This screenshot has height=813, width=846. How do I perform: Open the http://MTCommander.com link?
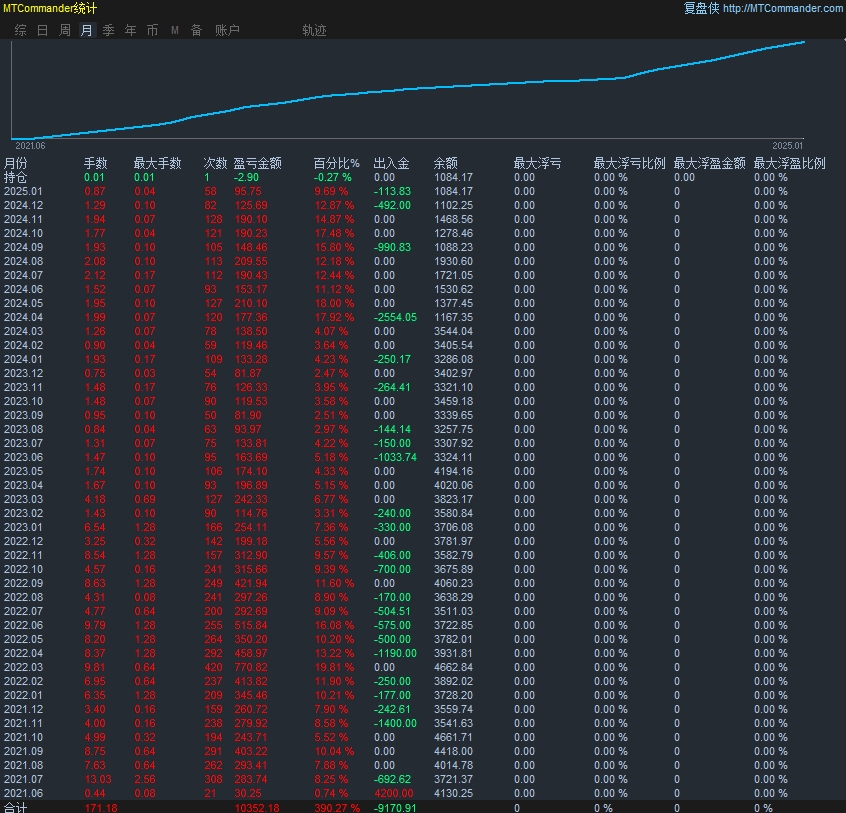point(783,8)
